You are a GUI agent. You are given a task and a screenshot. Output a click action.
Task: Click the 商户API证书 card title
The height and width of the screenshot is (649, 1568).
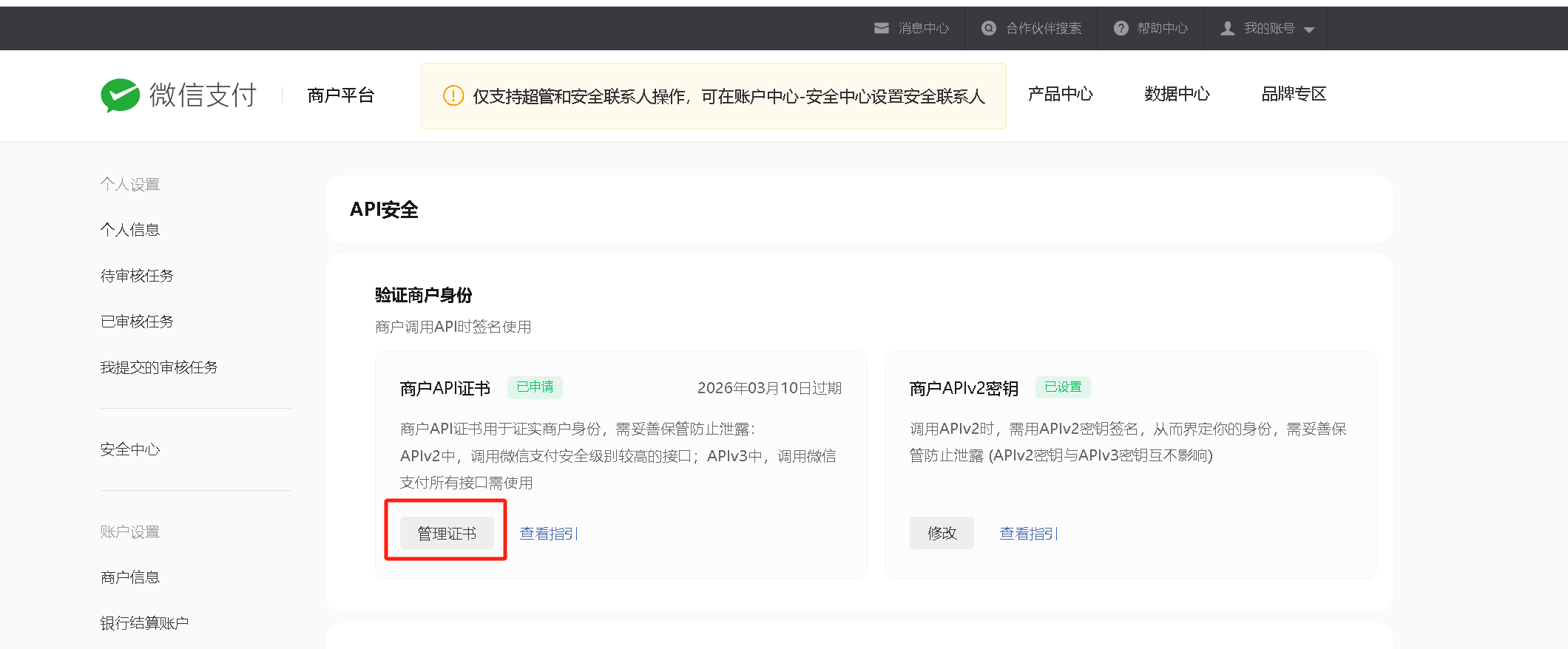(x=445, y=389)
